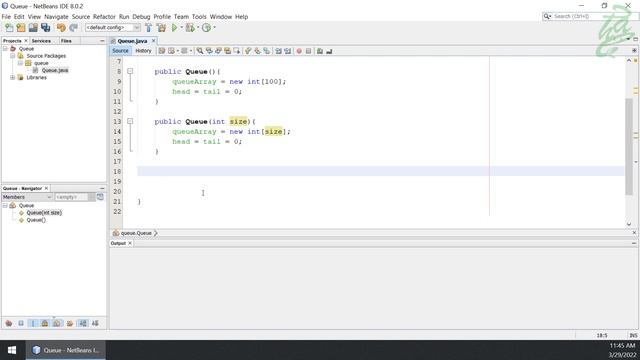Viewport: 640px width, 360px height.
Task: Click the Shift Line Right icon
Action: (x=288, y=51)
